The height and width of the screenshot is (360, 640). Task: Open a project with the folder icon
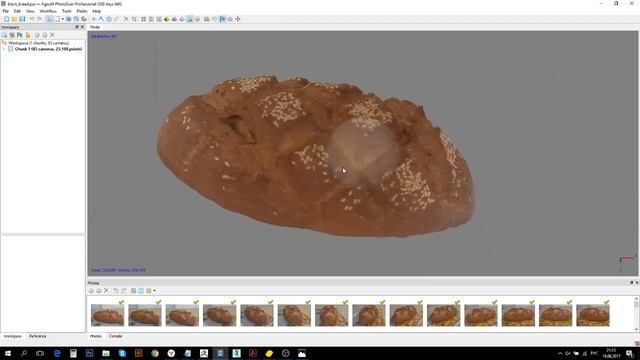coord(14,19)
